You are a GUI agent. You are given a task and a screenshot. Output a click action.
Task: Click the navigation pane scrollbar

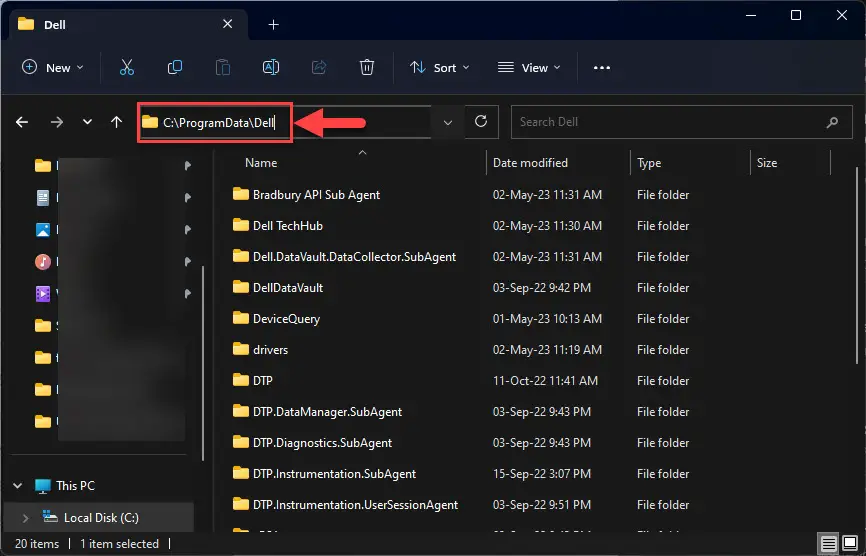pos(203,363)
